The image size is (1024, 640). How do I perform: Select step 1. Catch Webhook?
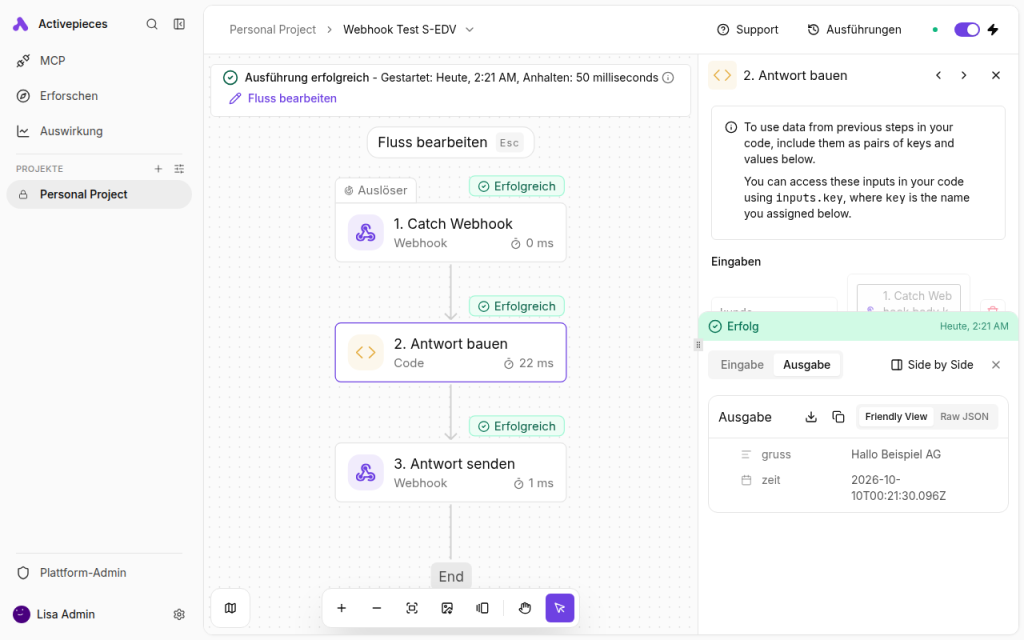pyautogui.click(x=451, y=232)
